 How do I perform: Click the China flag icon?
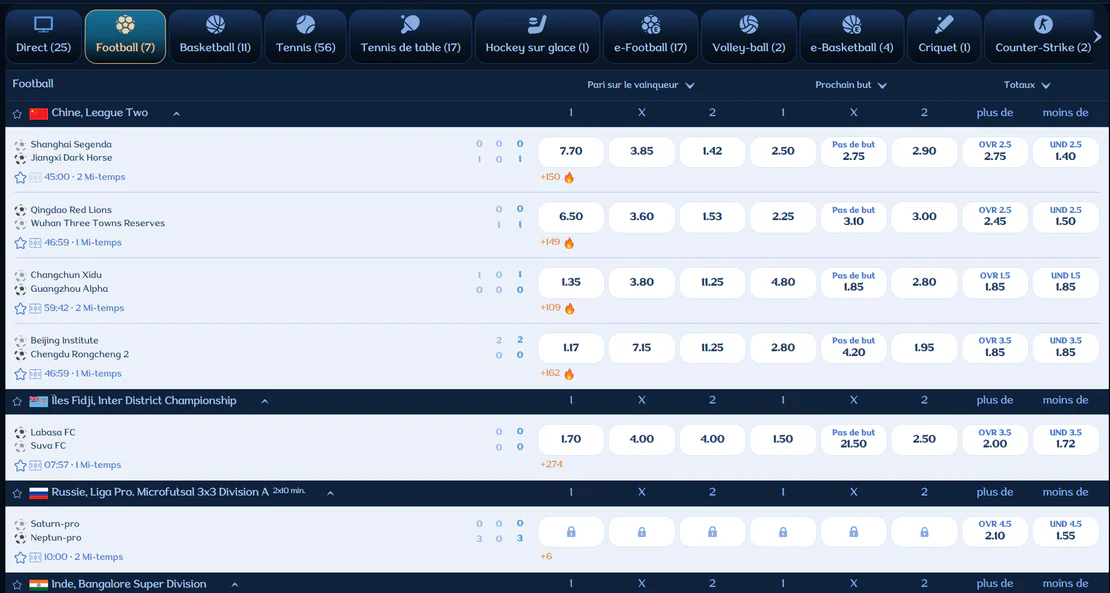pyautogui.click(x=38, y=113)
